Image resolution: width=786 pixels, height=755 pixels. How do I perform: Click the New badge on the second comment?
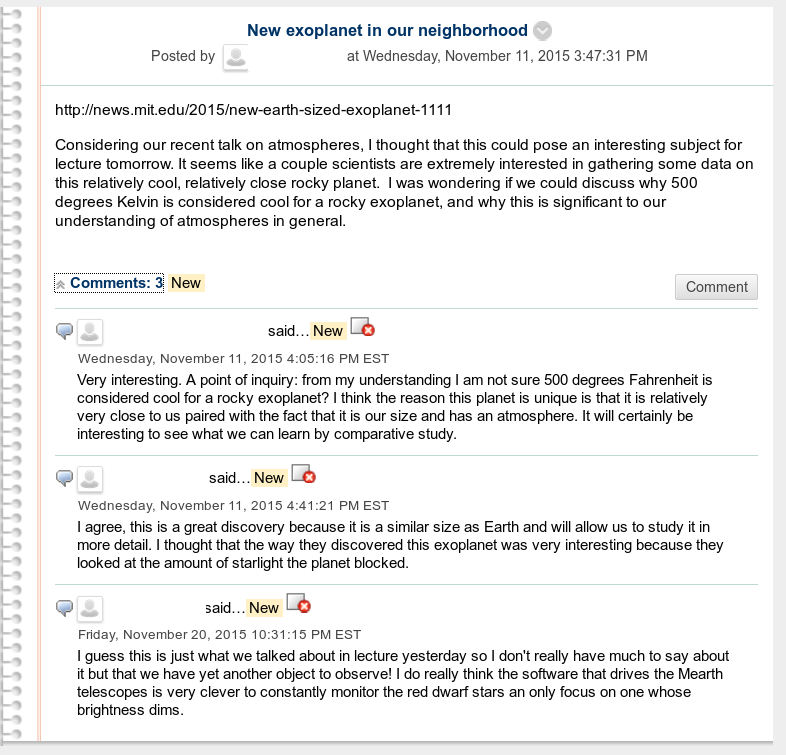click(269, 478)
